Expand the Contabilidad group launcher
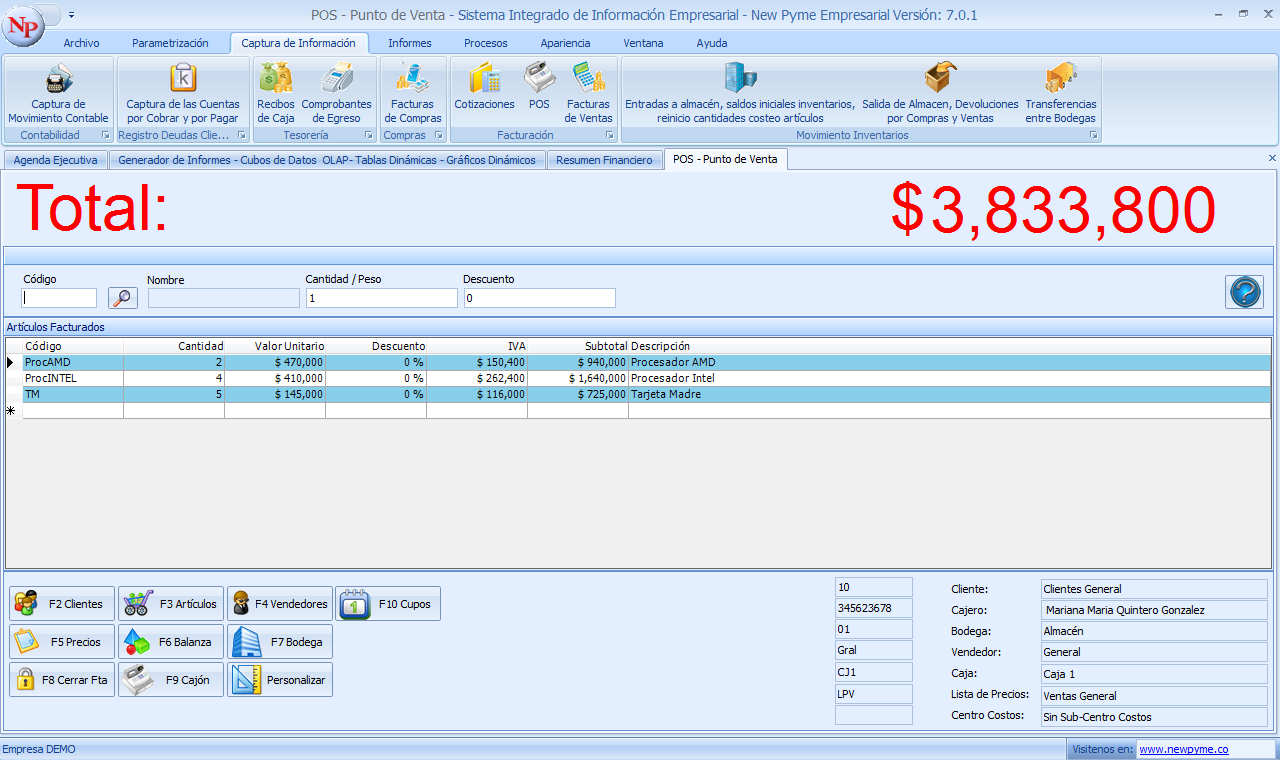Viewport: 1280px width, 760px height. 106,135
